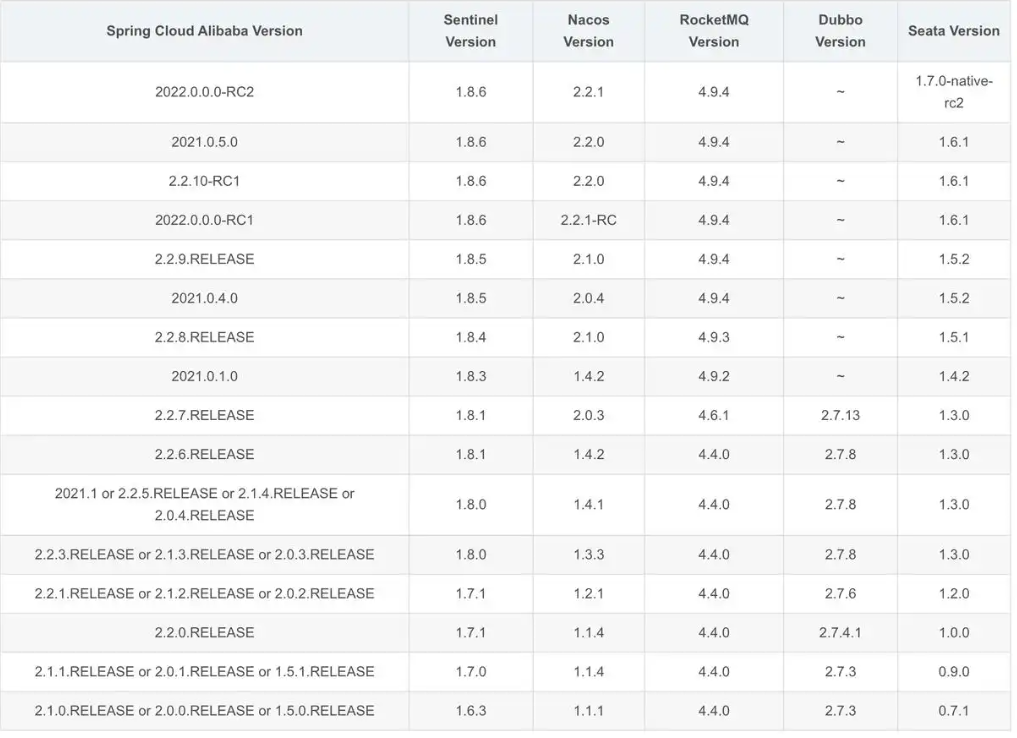The height and width of the screenshot is (738, 1017).
Task: Select the 2.2.7.RELEASE version cell
Action: point(204,415)
